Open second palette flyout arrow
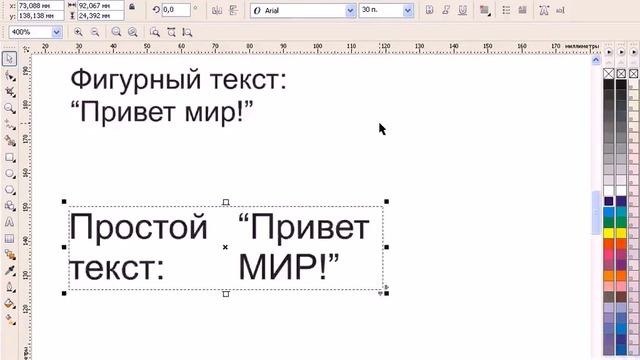 pos(621,52)
